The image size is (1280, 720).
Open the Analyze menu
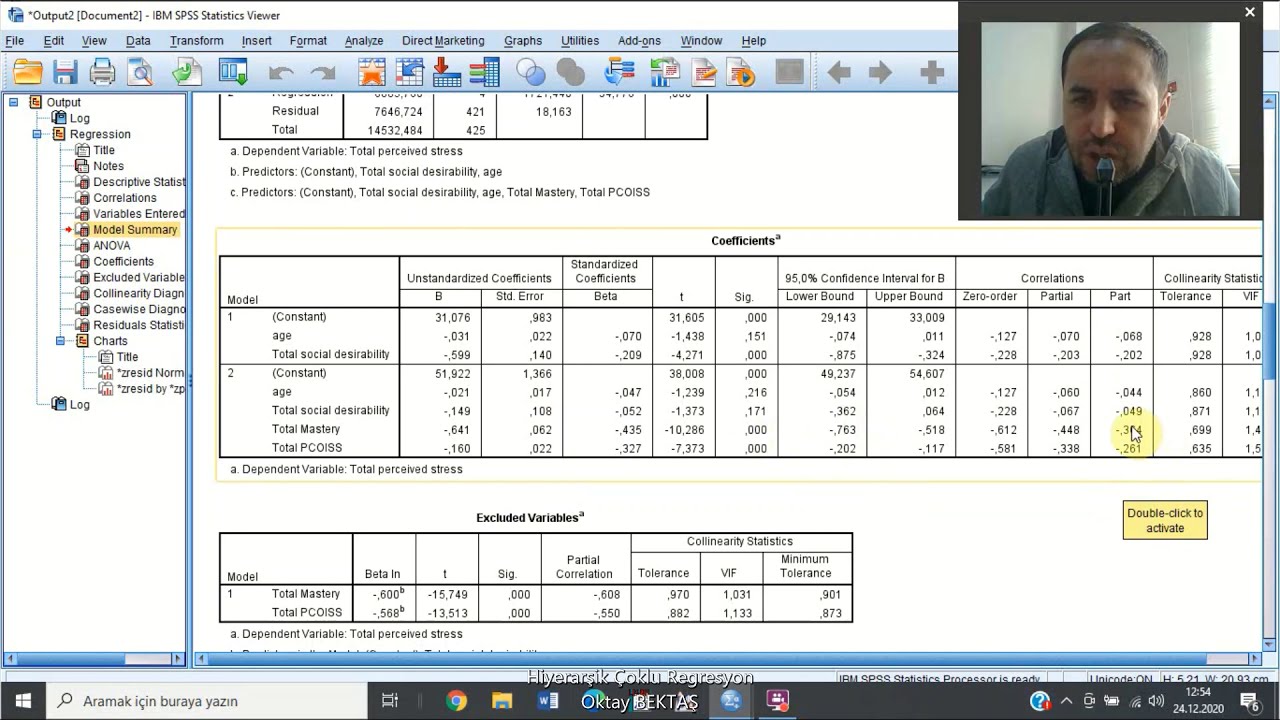click(364, 41)
